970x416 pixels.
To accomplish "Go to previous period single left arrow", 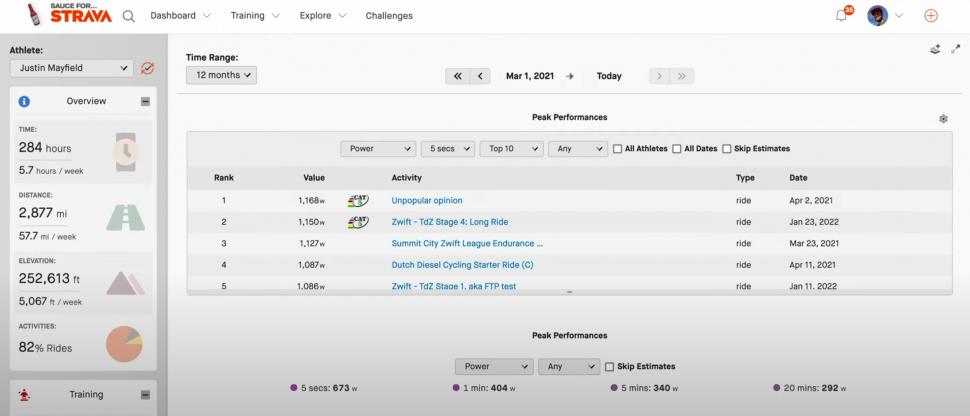I will point(480,76).
